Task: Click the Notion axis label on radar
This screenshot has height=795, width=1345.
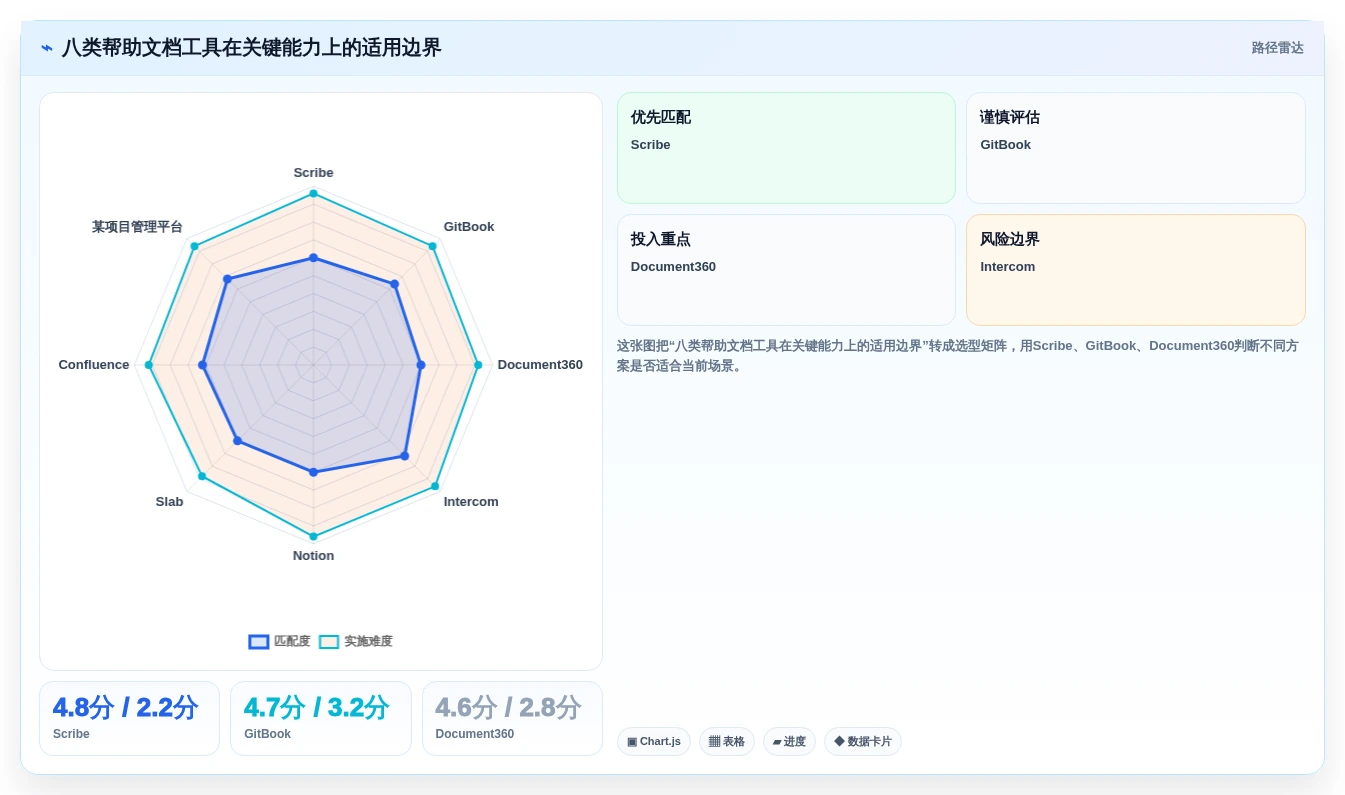Action: (x=313, y=556)
